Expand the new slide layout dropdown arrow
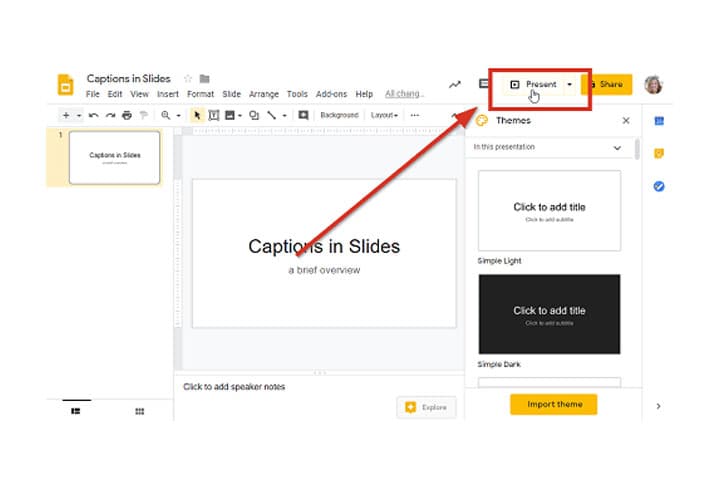720x500 pixels. (x=79, y=115)
